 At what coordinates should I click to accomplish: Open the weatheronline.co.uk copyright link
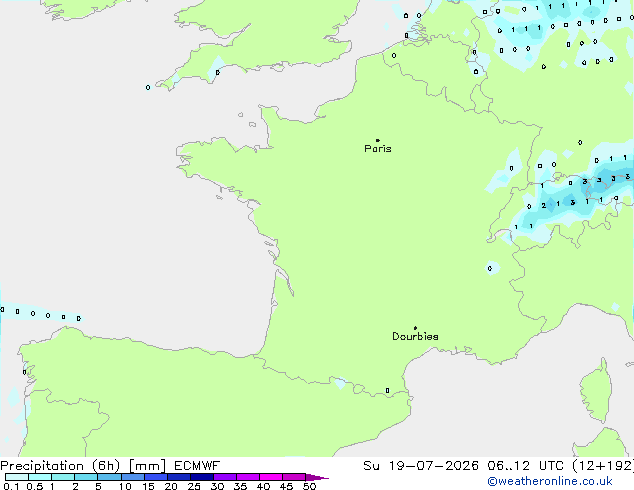(x=550, y=481)
